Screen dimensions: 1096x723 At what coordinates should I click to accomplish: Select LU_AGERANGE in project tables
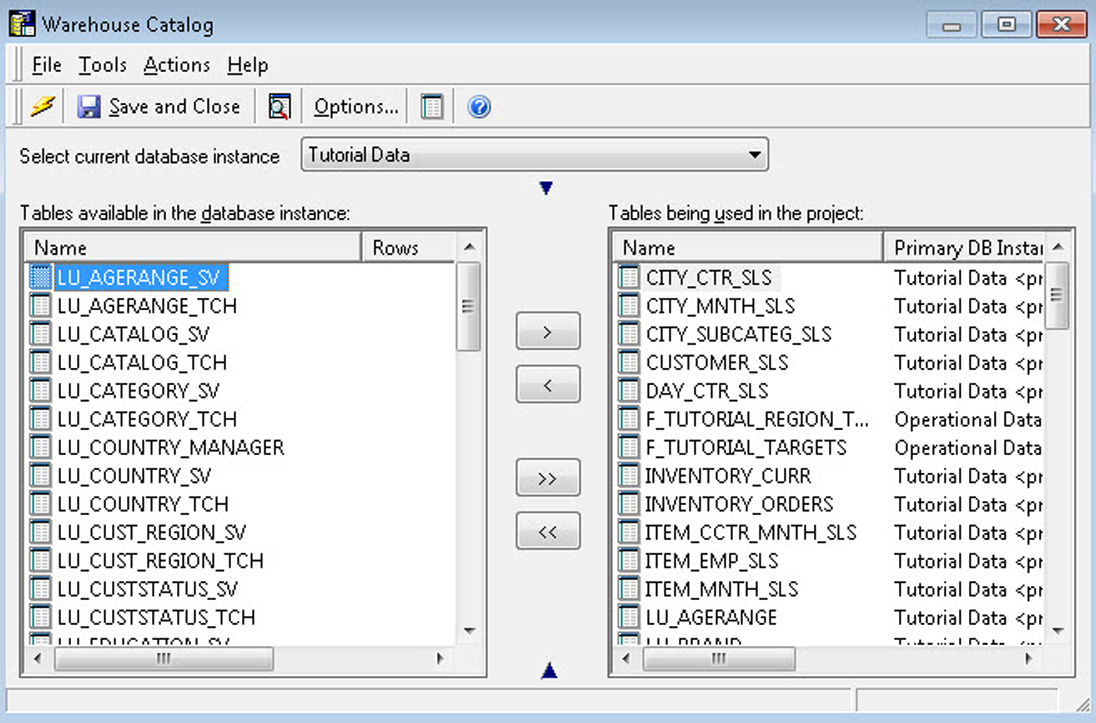711,617
